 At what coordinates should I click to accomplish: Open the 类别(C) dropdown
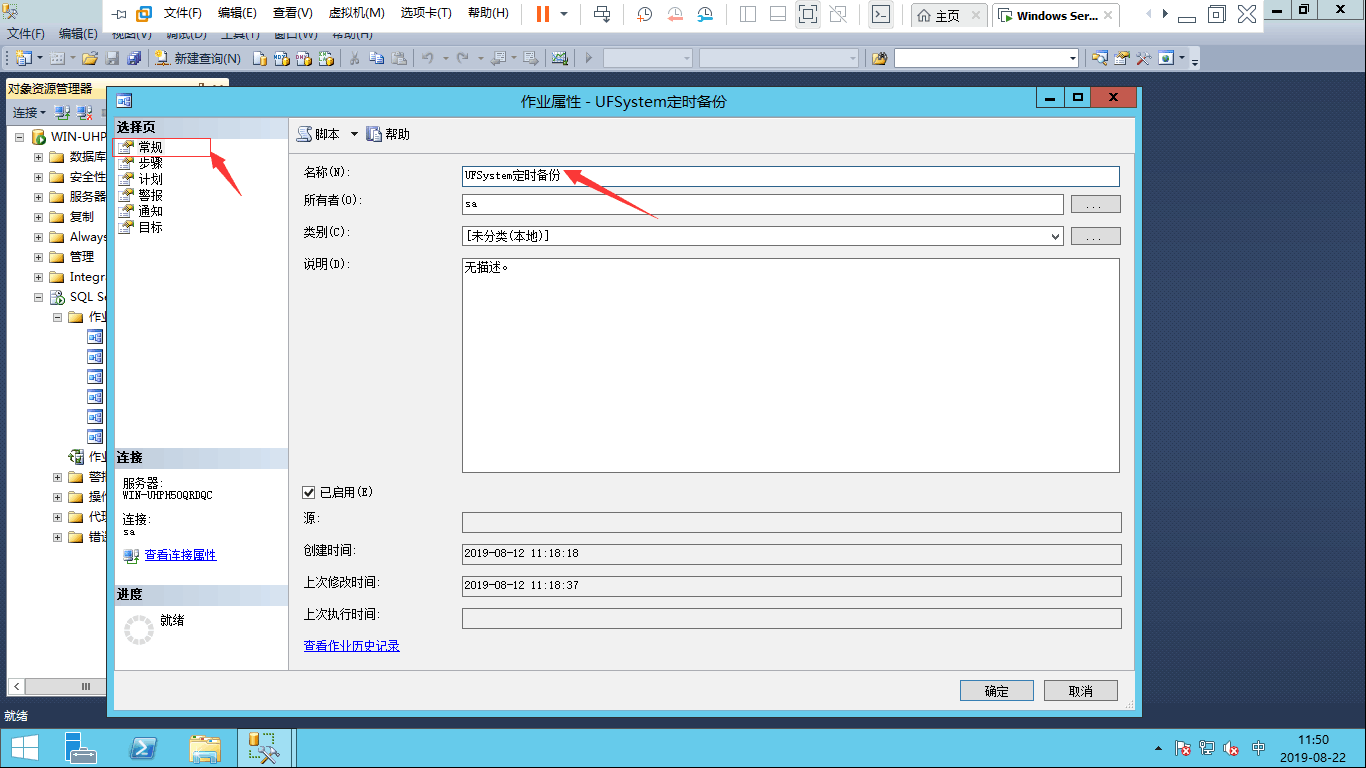point(1056,236)
